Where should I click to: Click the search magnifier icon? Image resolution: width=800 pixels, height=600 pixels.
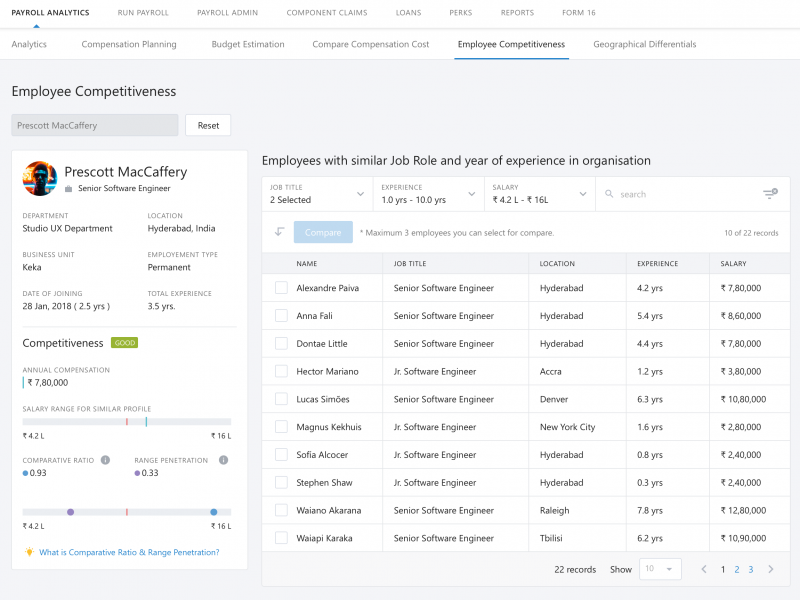click(609, 194)
